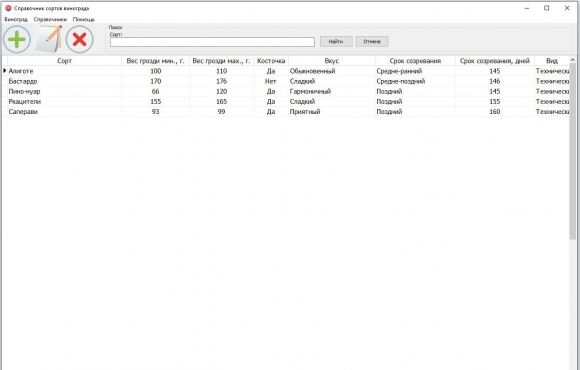Screen dimensions: 580x370
Task: Click the red X delete record icon
Action: click(x=80, y=39)
